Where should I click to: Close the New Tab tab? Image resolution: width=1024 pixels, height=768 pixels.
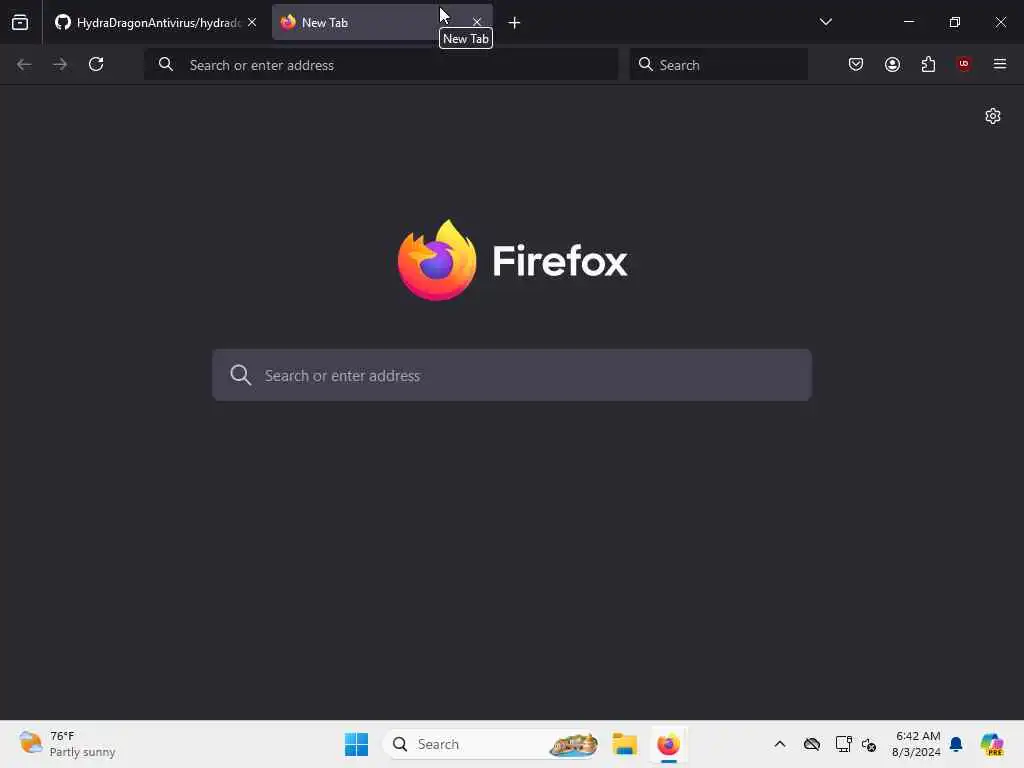coord(477,23)
